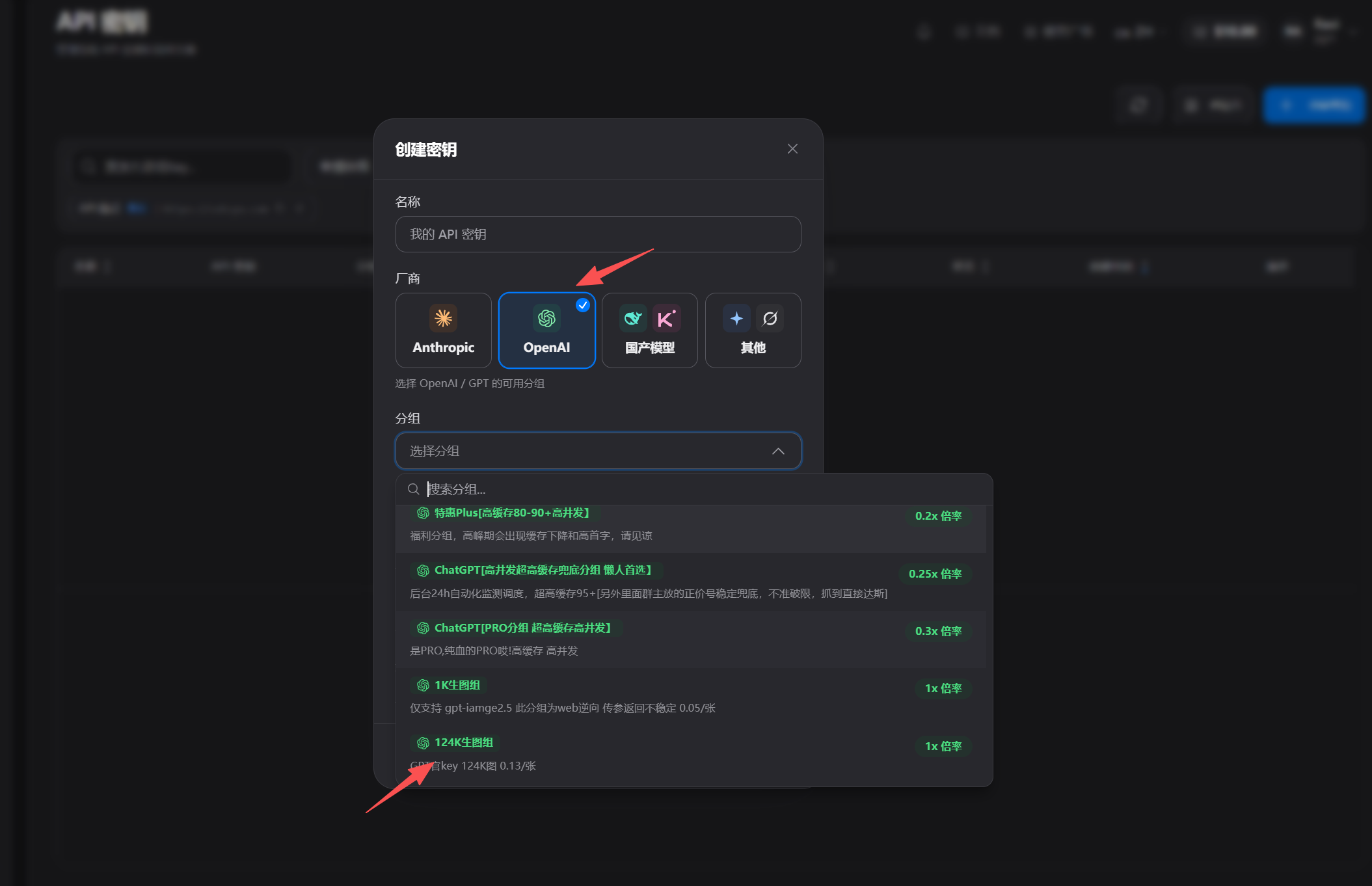Click the search box in background page

182,167
